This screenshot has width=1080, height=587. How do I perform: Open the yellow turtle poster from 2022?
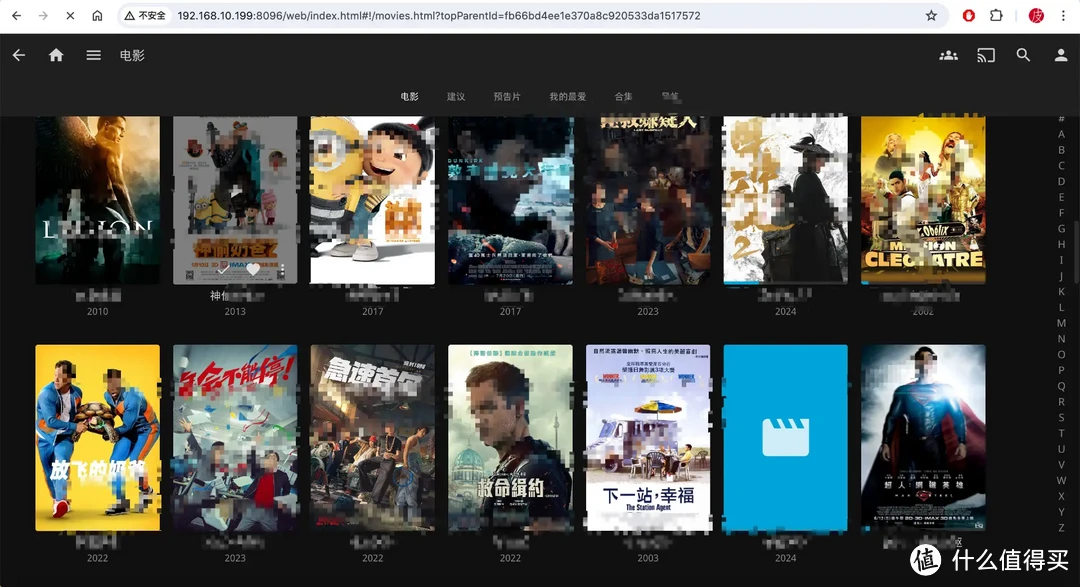(97, 437)
